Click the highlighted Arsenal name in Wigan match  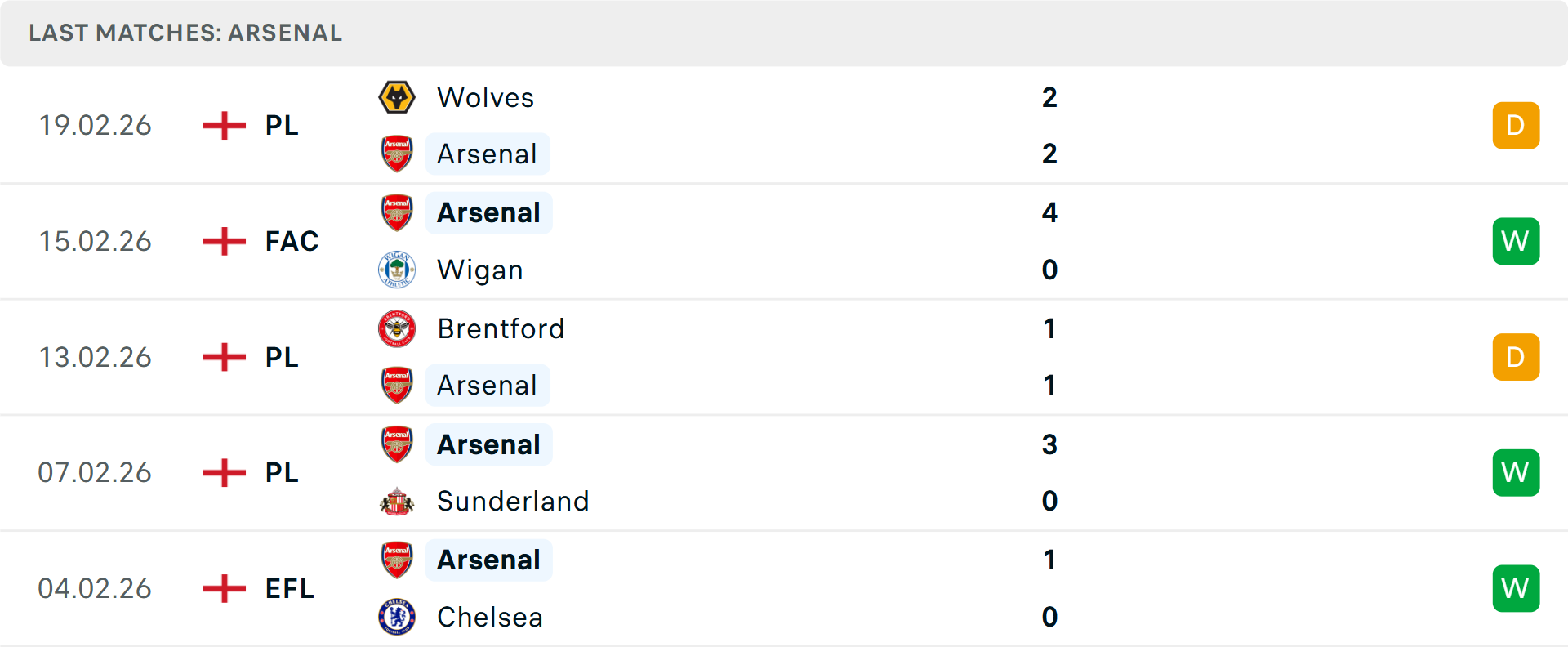click(488, 212)
